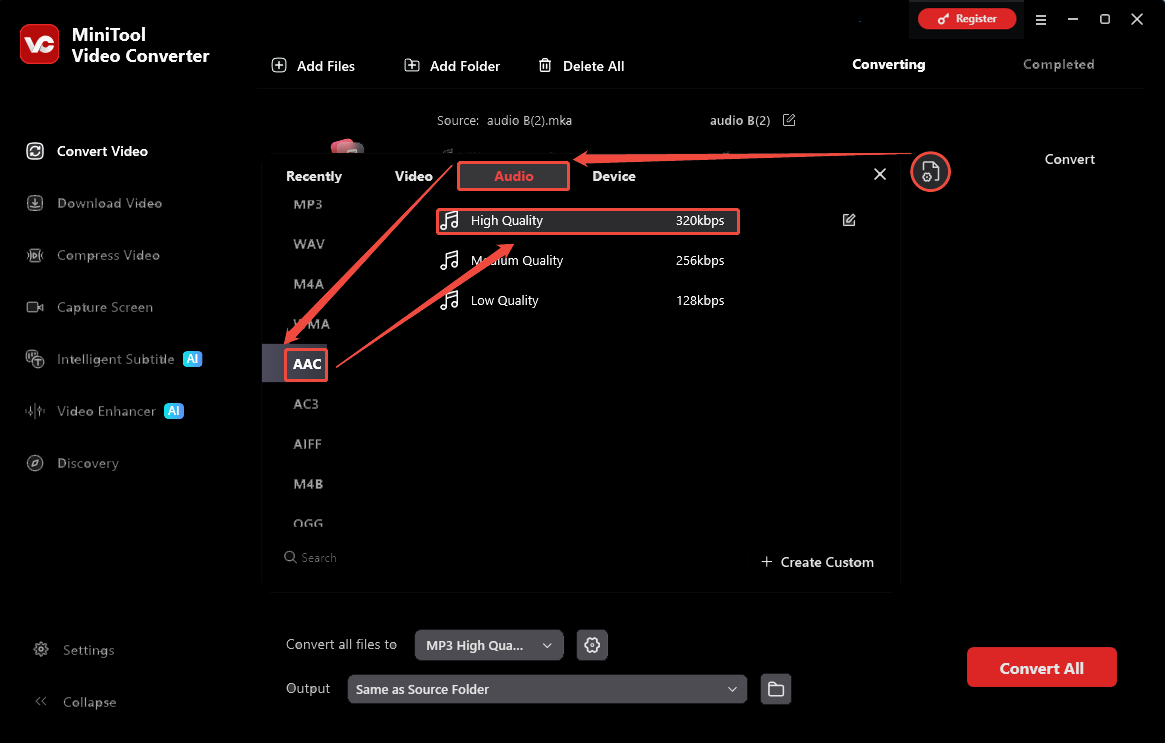1165x743 pixels.
Task: Open Intelligent Subtitle AI badge
Action: click(192, 359)
